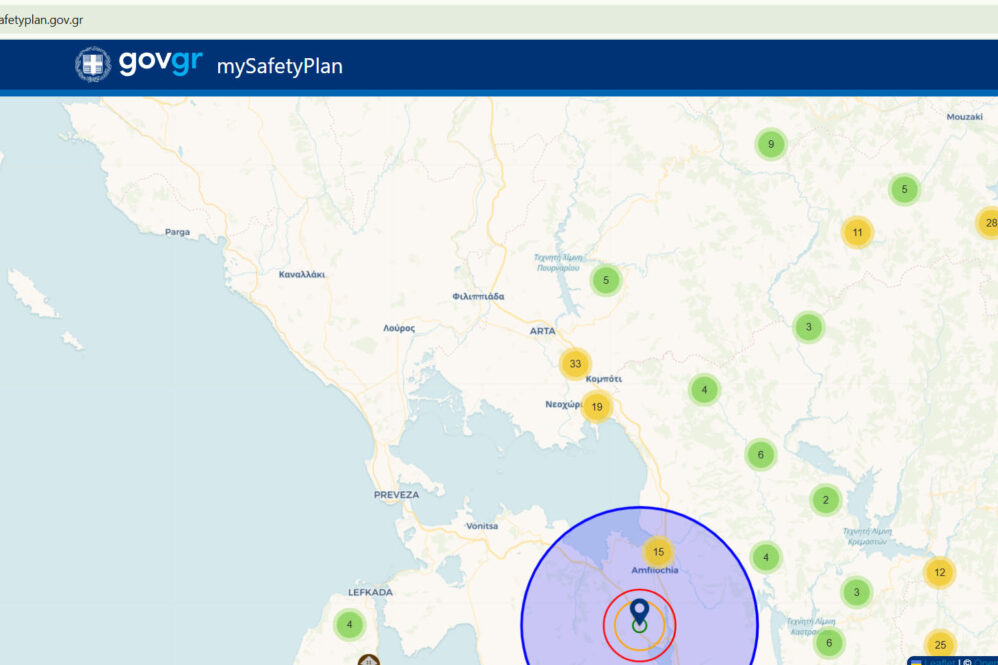The width and height of the screenshot is (998, 665).
Task: Expand the yellow cluster marked 25
Action: coord(939,644)
